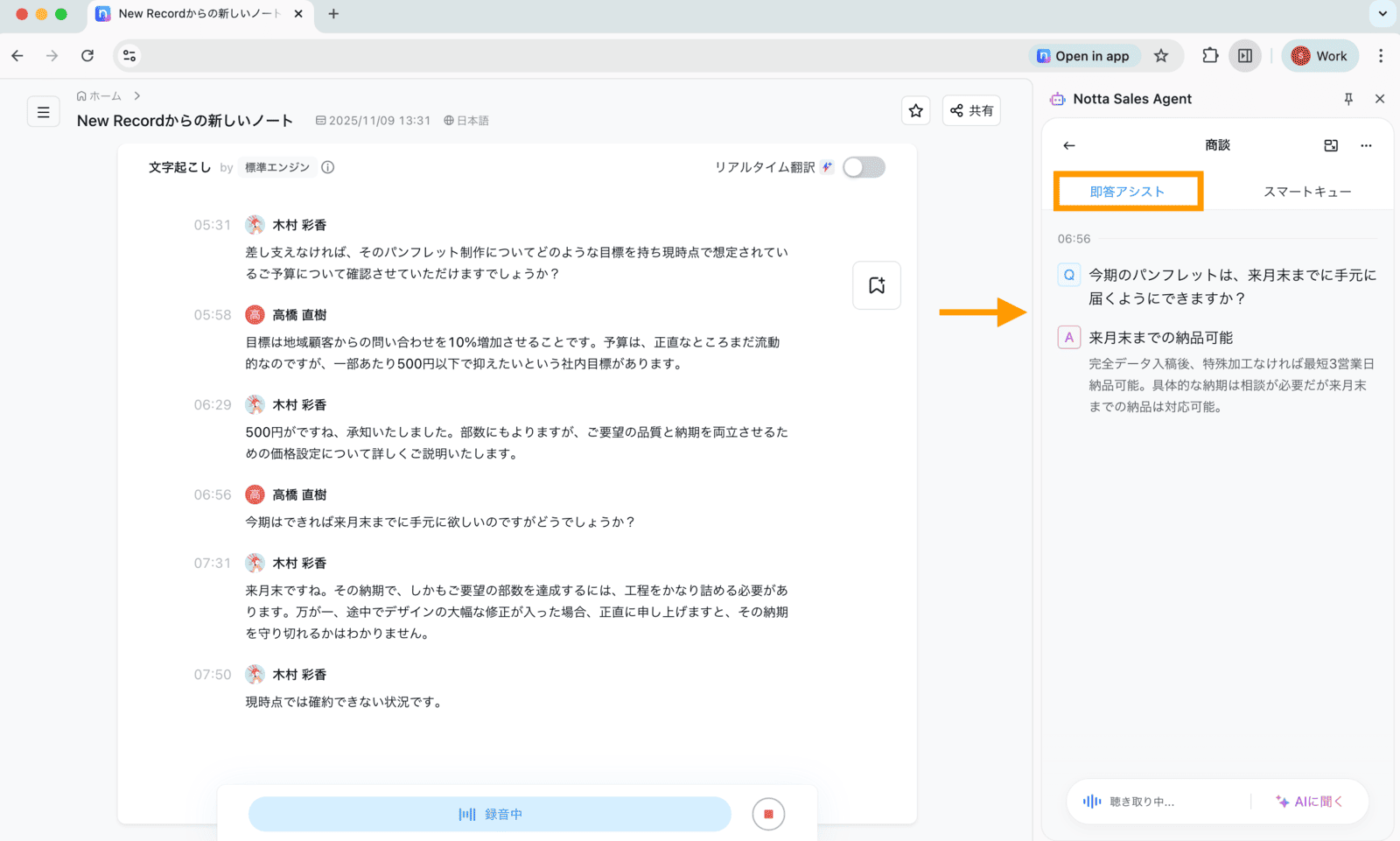Open the hamburger sidebar menu

[x=43, y=112]
